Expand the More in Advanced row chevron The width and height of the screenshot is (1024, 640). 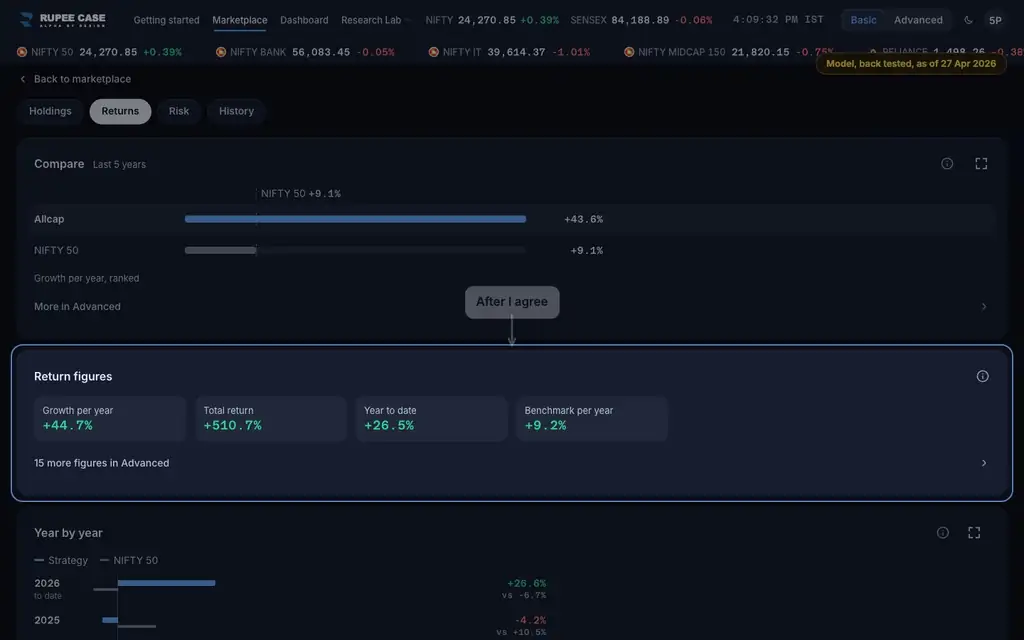pyautogui.click(x=984, y=307)
